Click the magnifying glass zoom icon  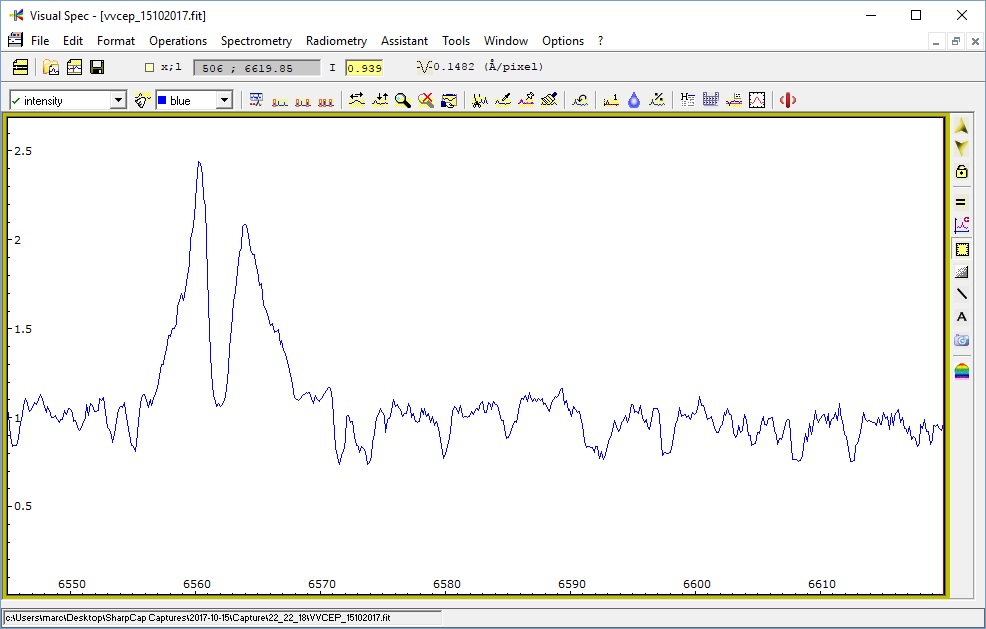[x=402, y=100]
